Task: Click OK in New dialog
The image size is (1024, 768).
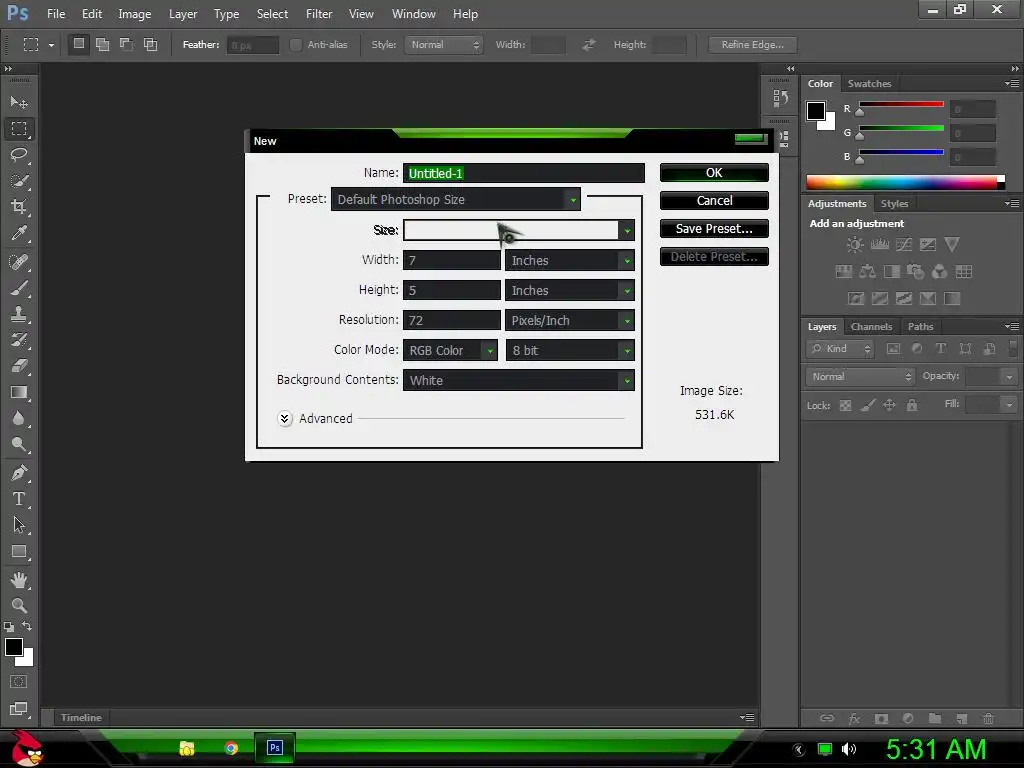Action: click(x=714, y=173)
